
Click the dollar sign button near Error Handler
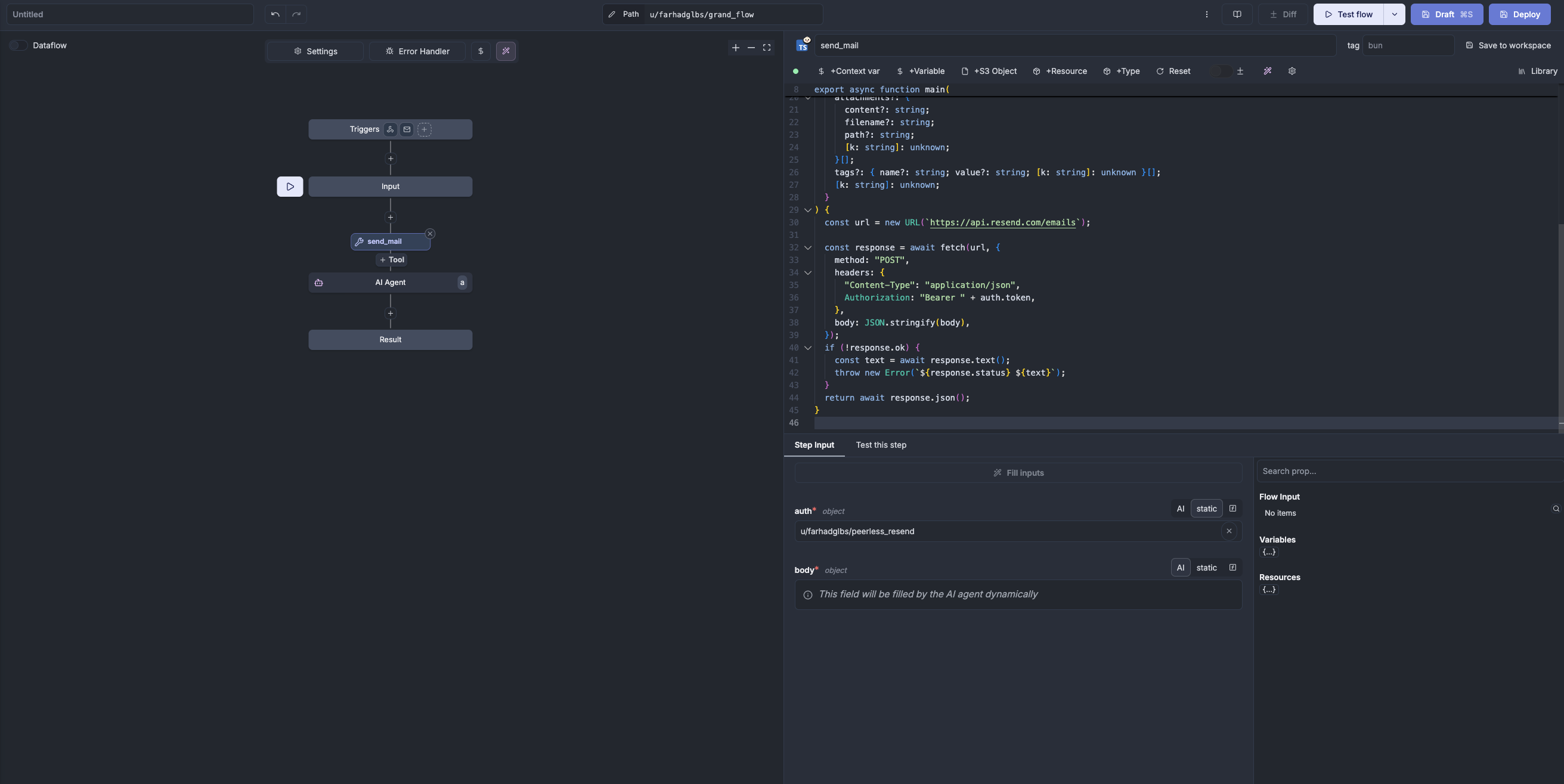481,51
